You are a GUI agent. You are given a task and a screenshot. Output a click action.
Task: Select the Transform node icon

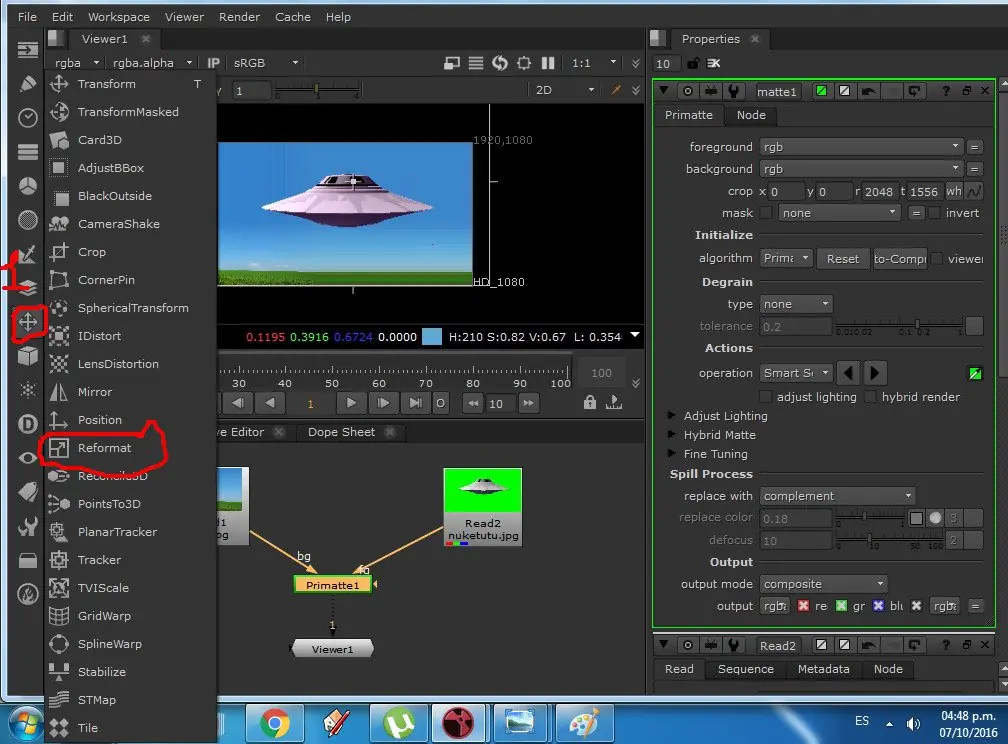pyautogui.click(x=59, y=84)
